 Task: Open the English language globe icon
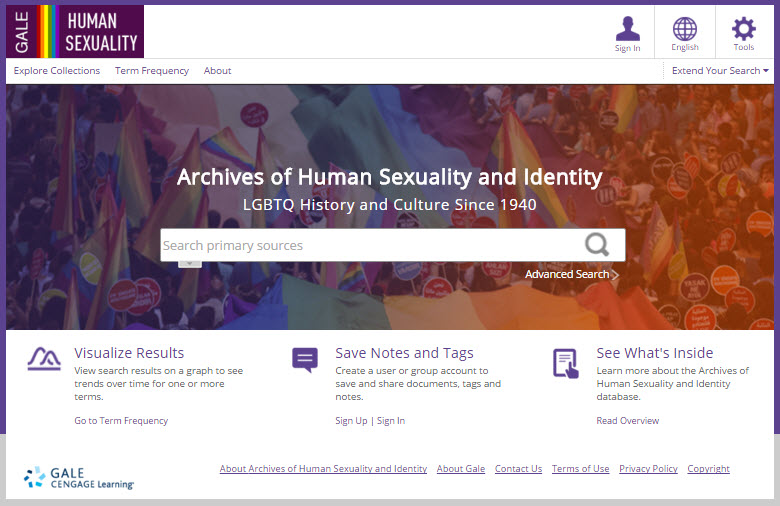pos(684,29)
